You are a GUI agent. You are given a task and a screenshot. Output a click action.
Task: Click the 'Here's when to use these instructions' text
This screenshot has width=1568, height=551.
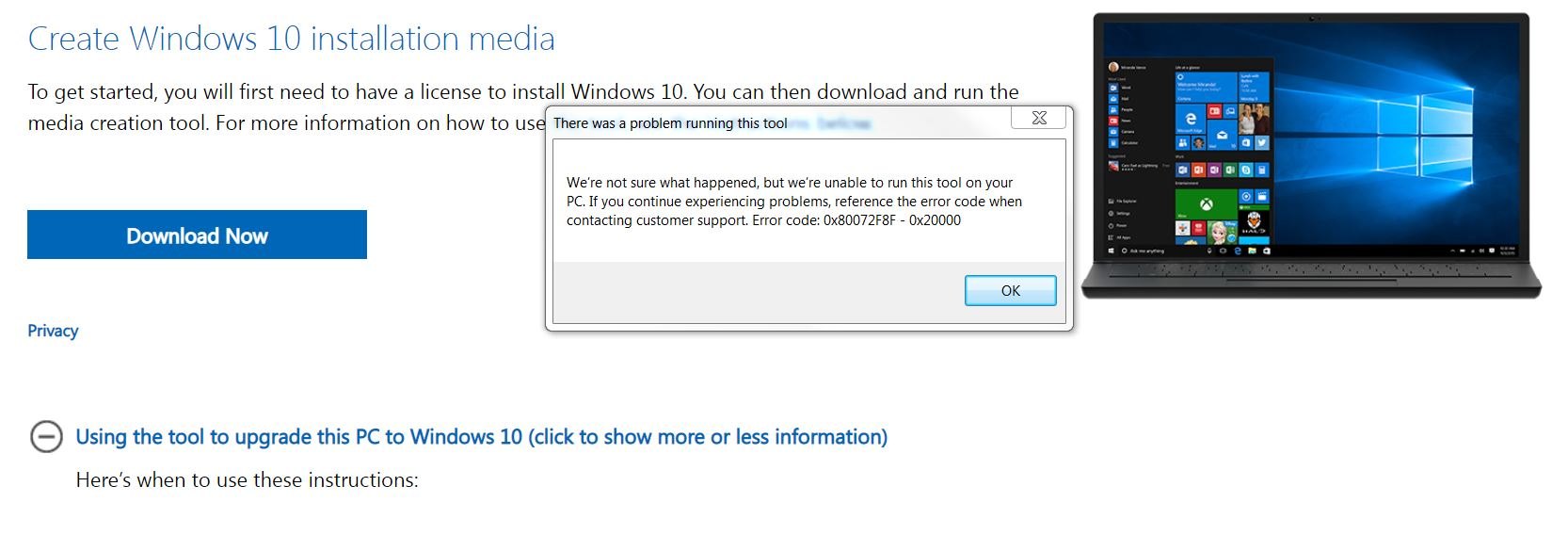(x=247, y=480)
